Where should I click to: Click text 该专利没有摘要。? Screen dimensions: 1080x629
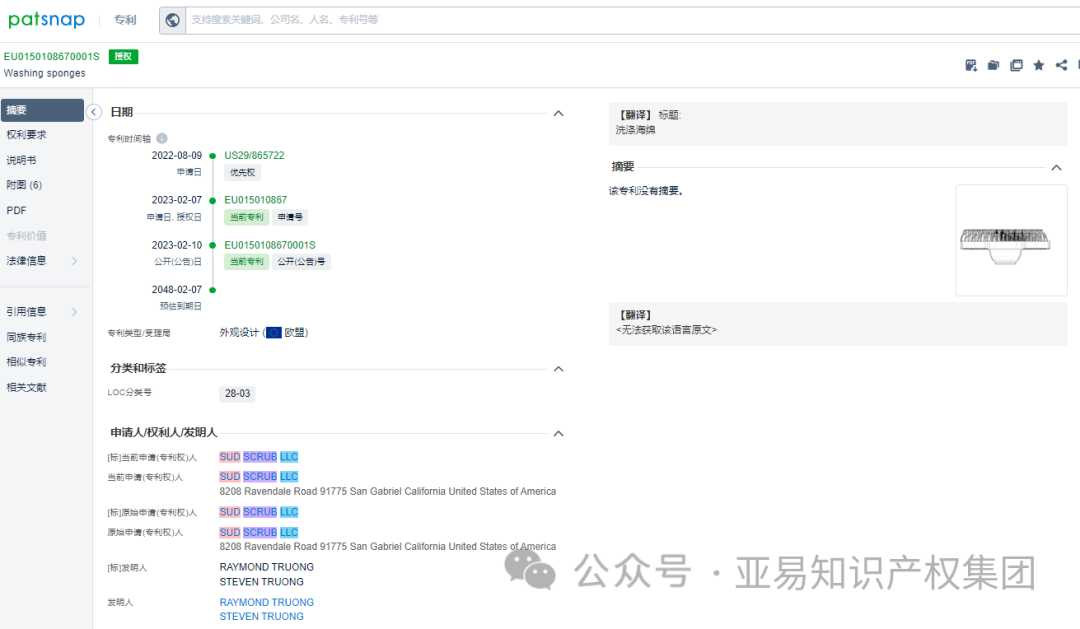pyautogui.click(x=646, y=191)
